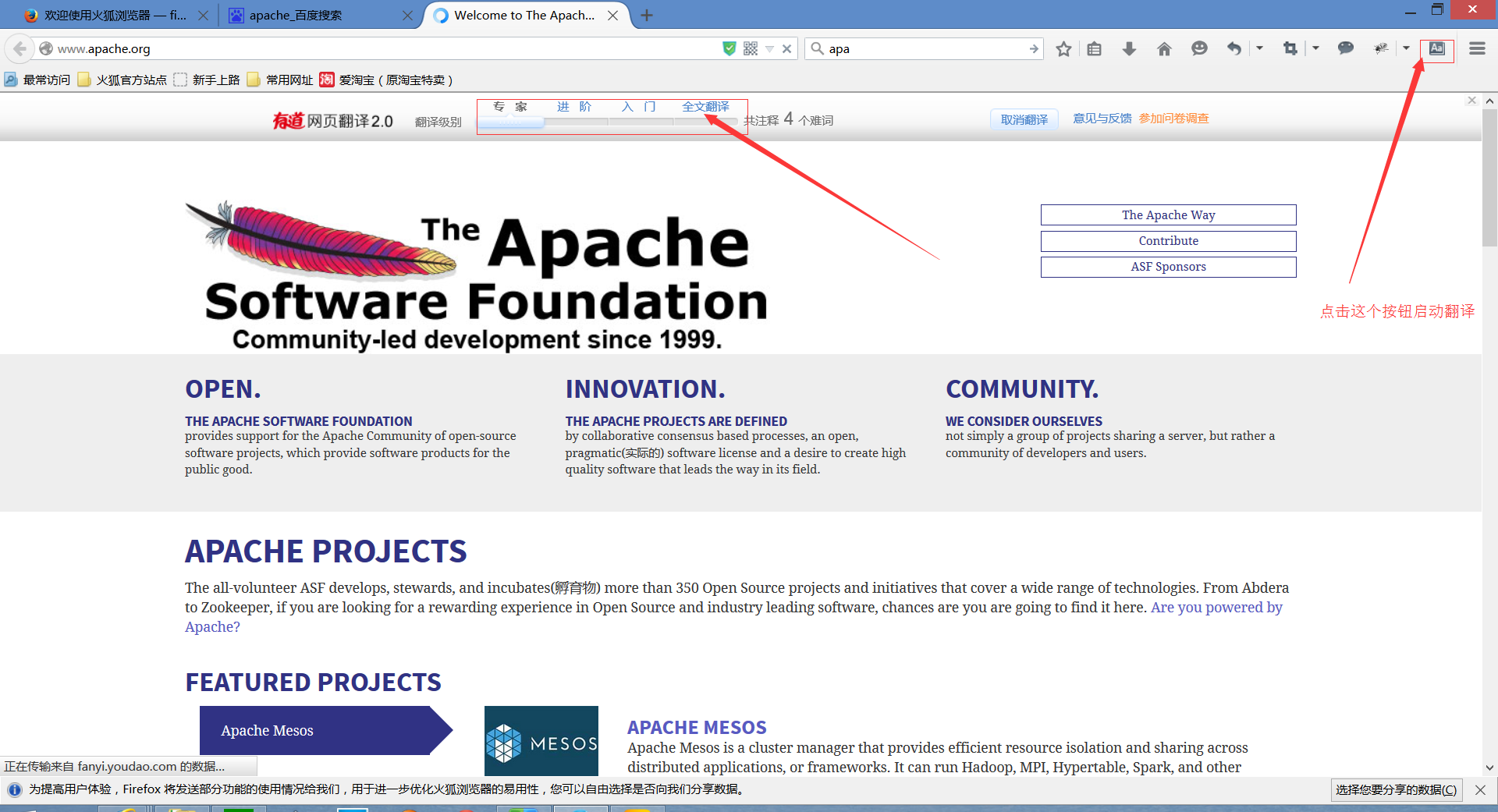Choose 全文翻译 full-text translation

click(x=705, y=107)
